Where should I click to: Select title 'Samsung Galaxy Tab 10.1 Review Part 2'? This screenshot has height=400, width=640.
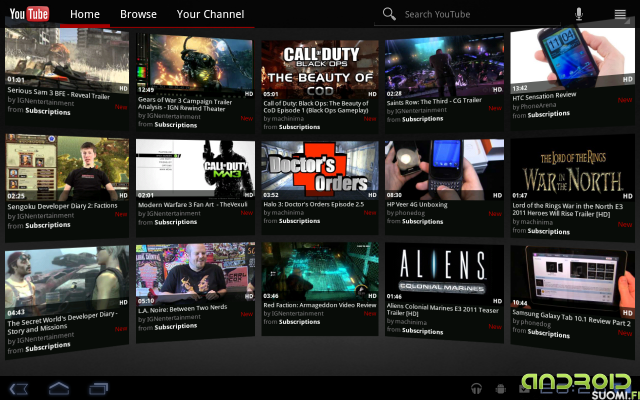pos(571,318)
